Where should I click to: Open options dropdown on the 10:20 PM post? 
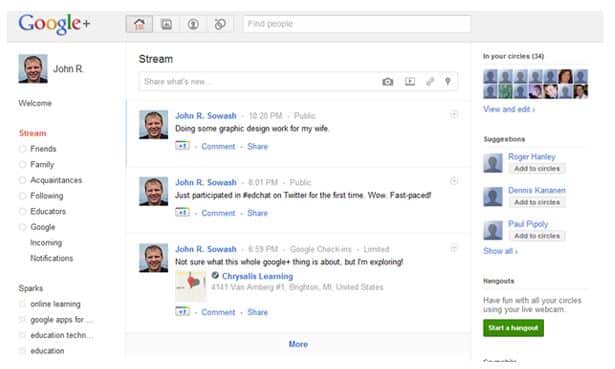pos(454,115)
